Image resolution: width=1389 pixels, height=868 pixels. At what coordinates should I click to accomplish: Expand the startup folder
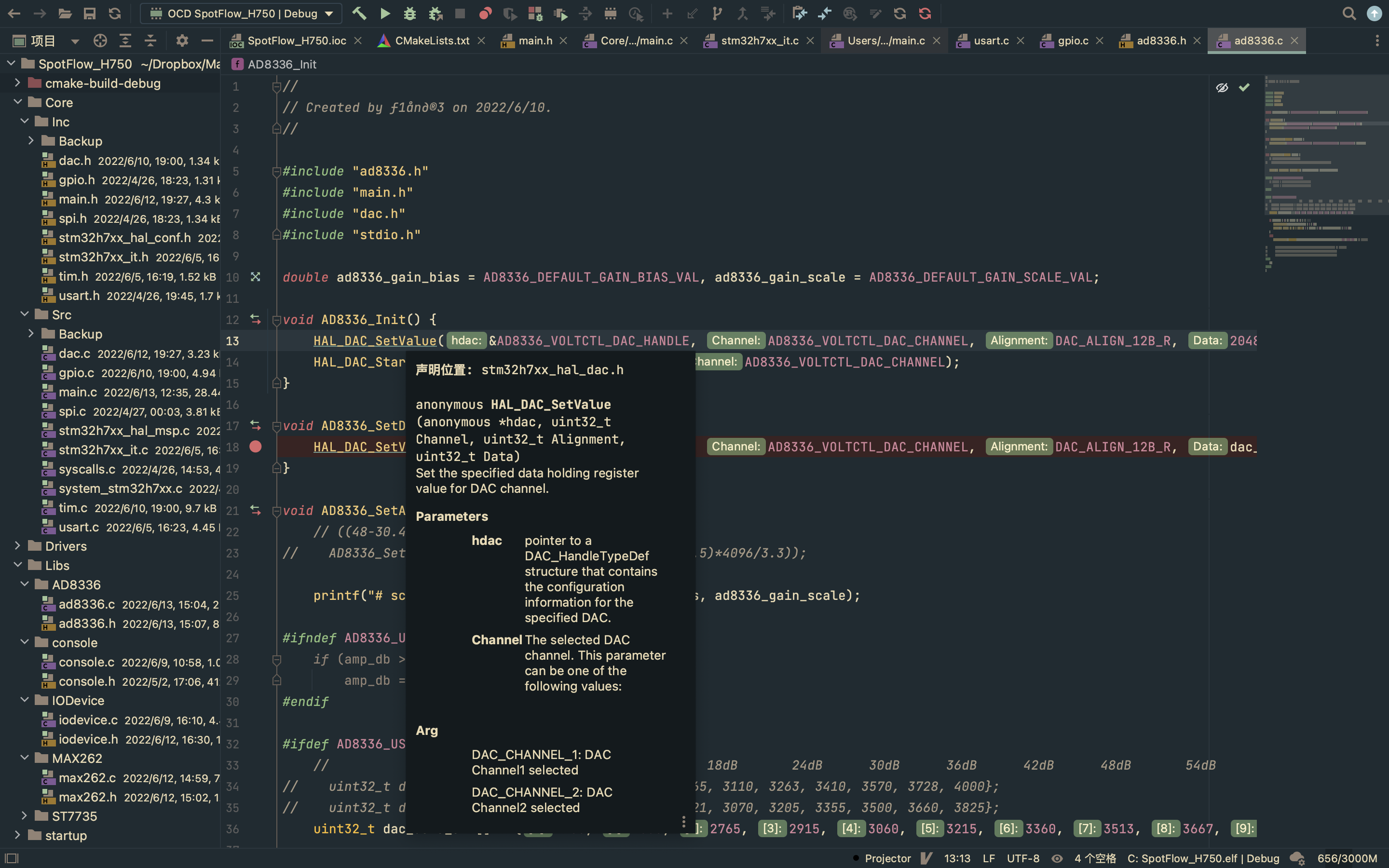tap(17, 835)
